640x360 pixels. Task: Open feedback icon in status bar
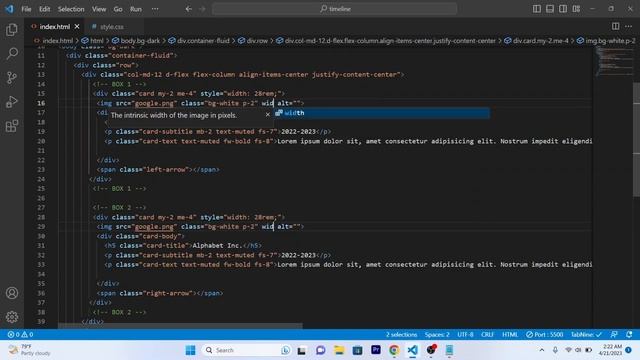[614, 334]
